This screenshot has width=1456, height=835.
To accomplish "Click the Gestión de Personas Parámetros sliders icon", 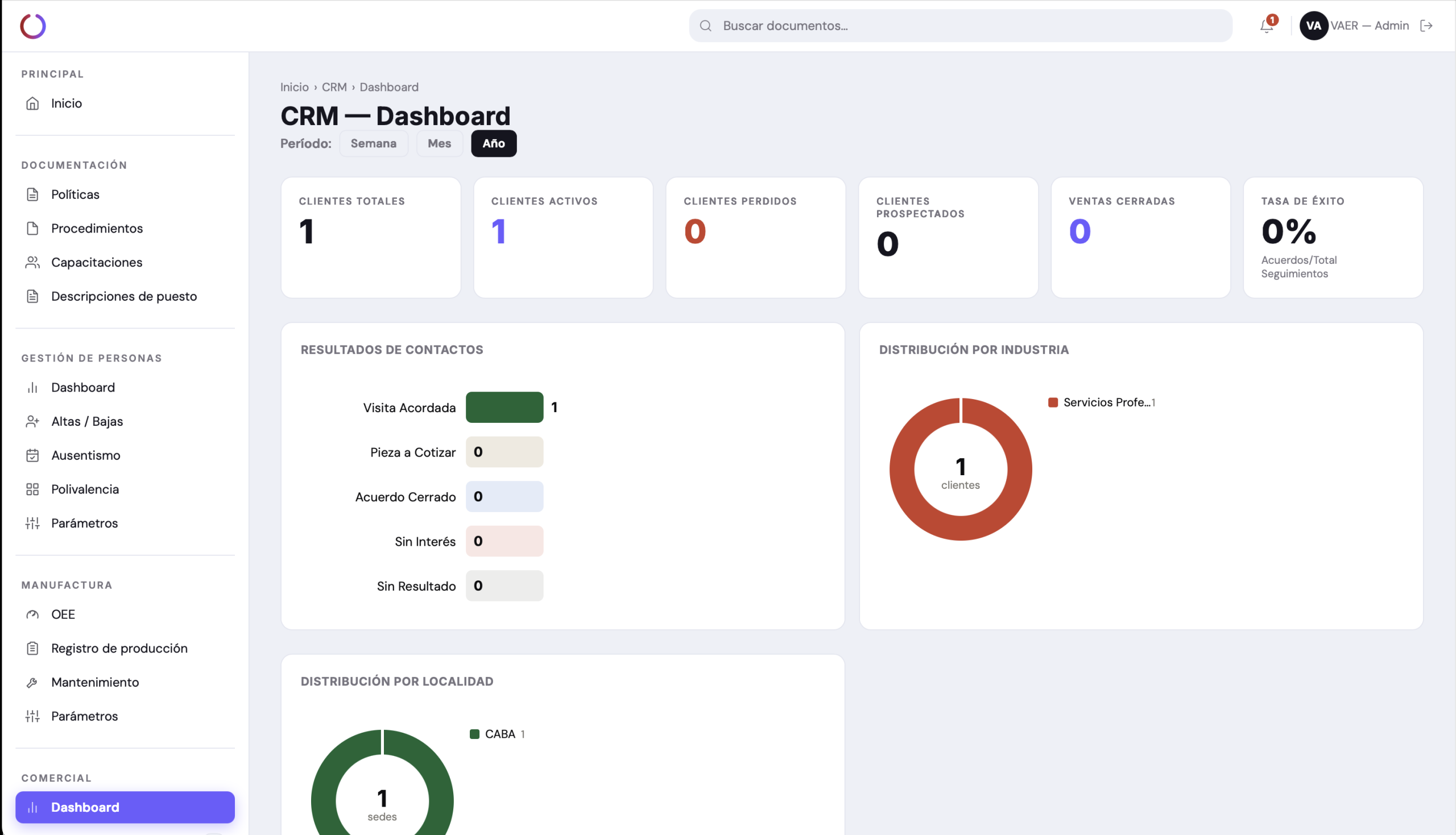I will 32,523.
